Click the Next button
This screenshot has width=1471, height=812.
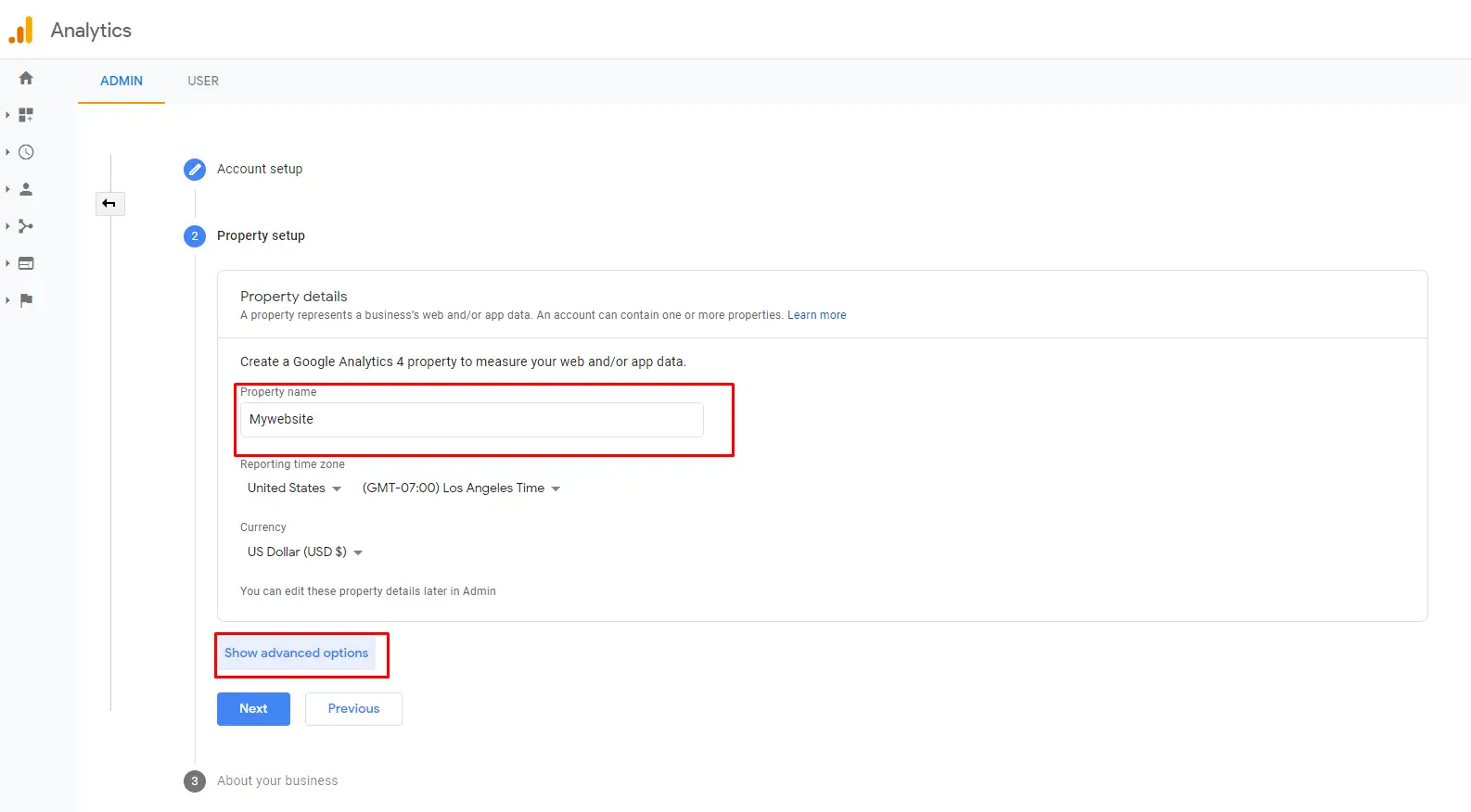[253, 709]
